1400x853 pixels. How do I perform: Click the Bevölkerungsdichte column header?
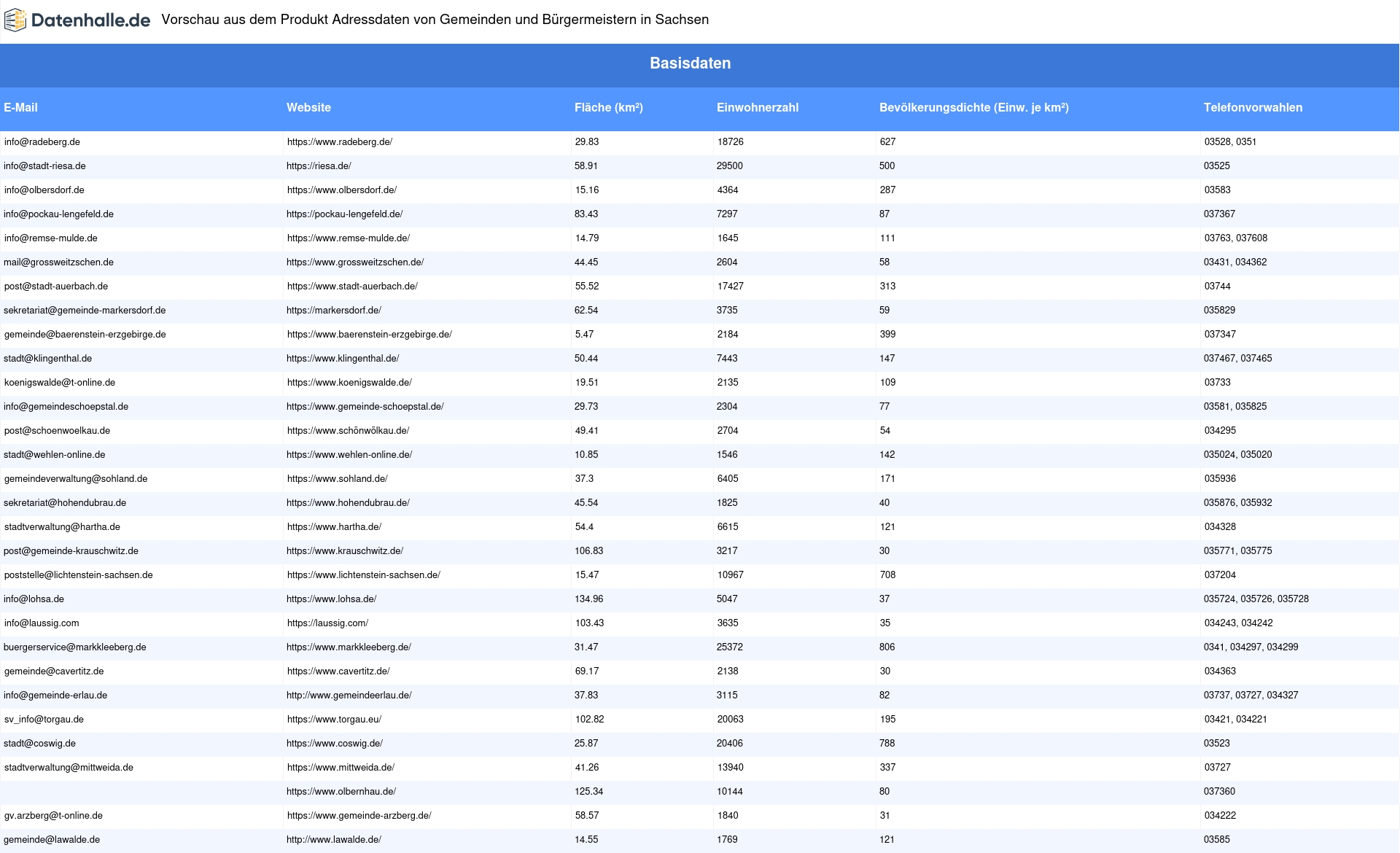pyautogui.click(x=974, y=107)
